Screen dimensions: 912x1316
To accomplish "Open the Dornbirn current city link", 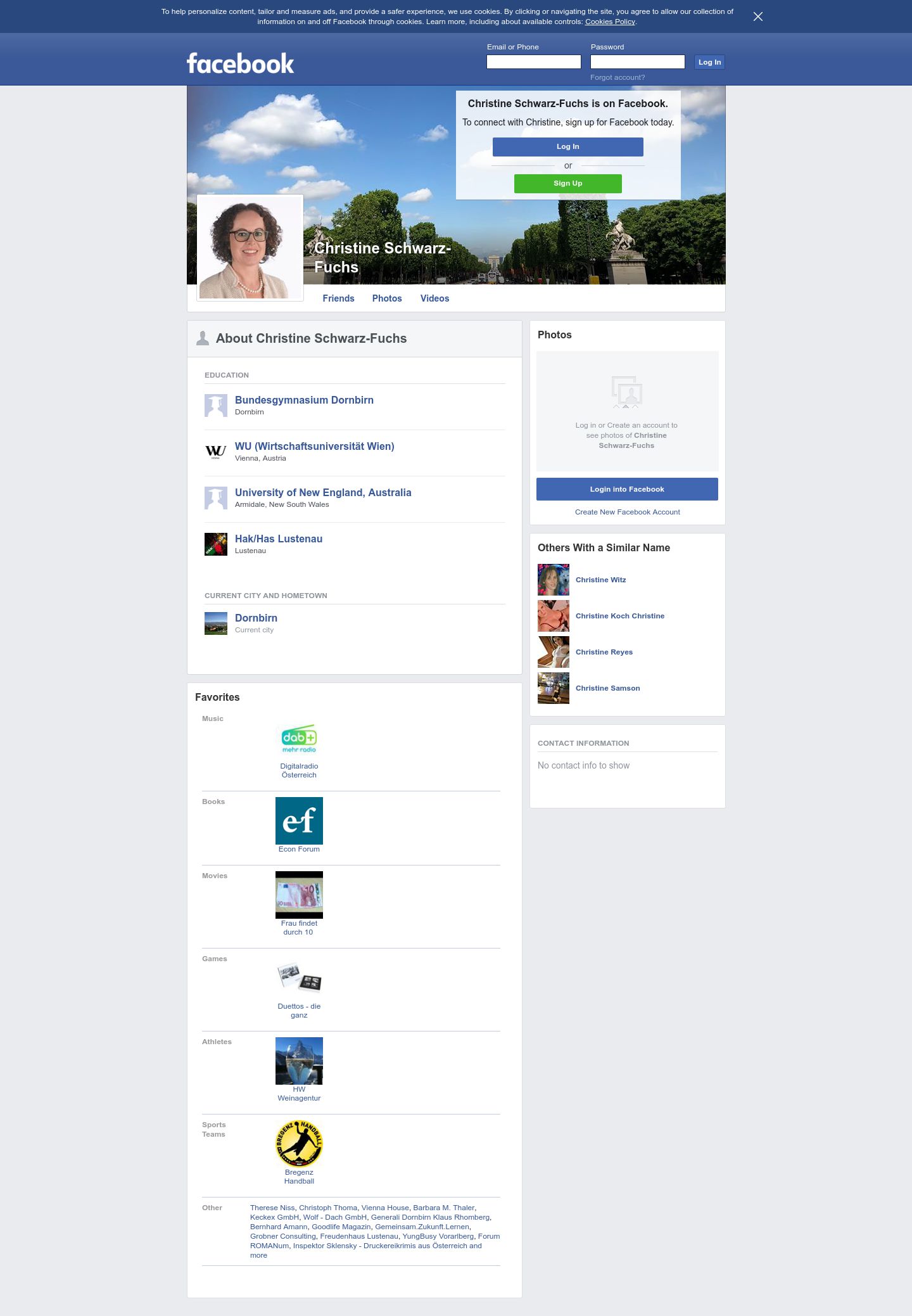I will click(256, 618).
